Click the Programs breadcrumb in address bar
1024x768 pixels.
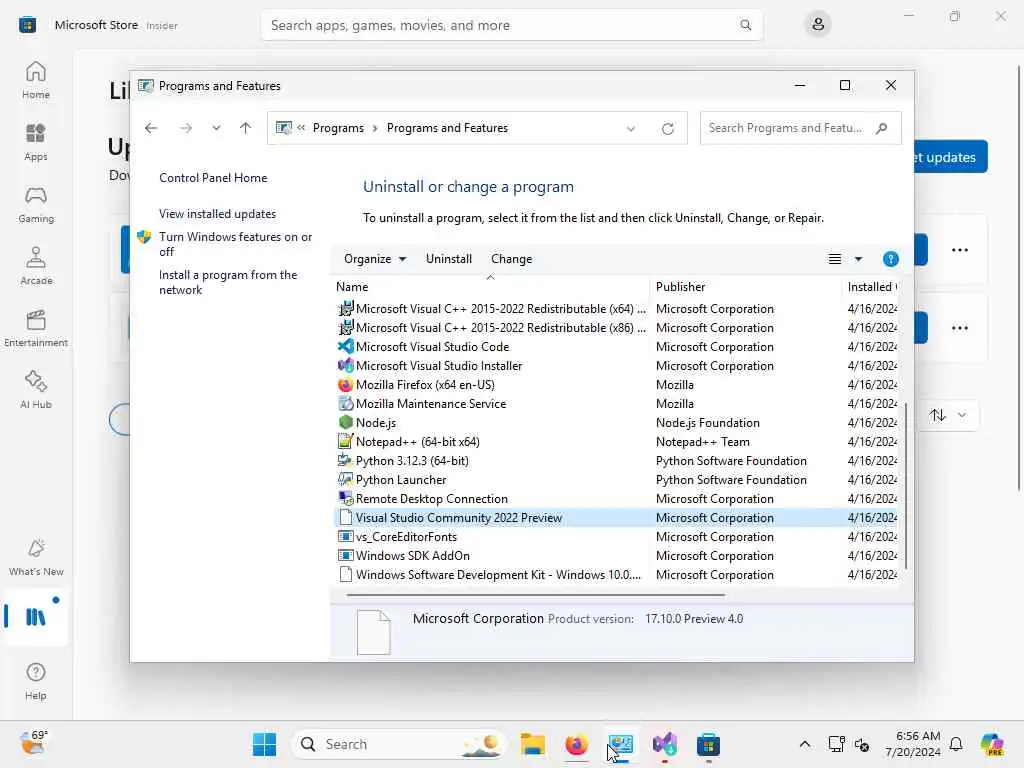click(x=338, y=128)
